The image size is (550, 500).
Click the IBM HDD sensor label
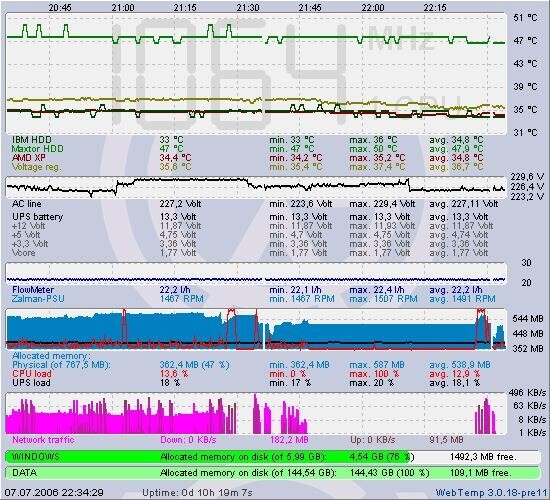pos(32,140)
